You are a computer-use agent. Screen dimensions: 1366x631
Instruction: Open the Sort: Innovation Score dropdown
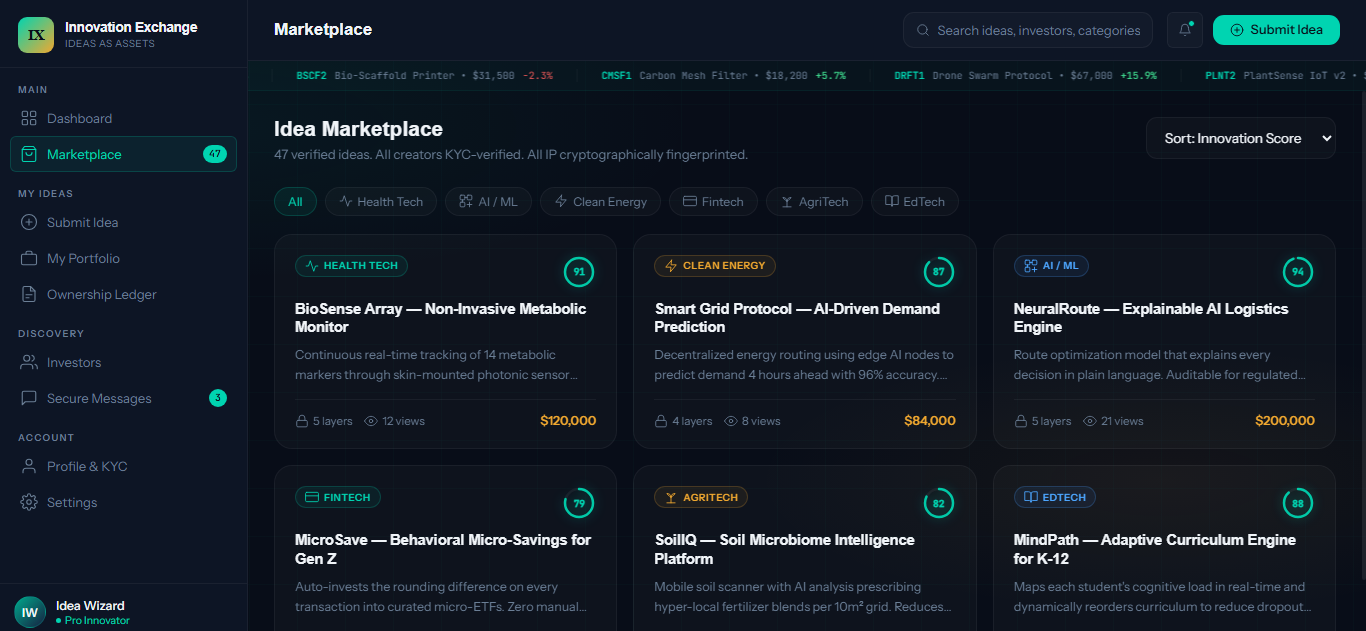pyautogui.click(x=1241, y=138)
